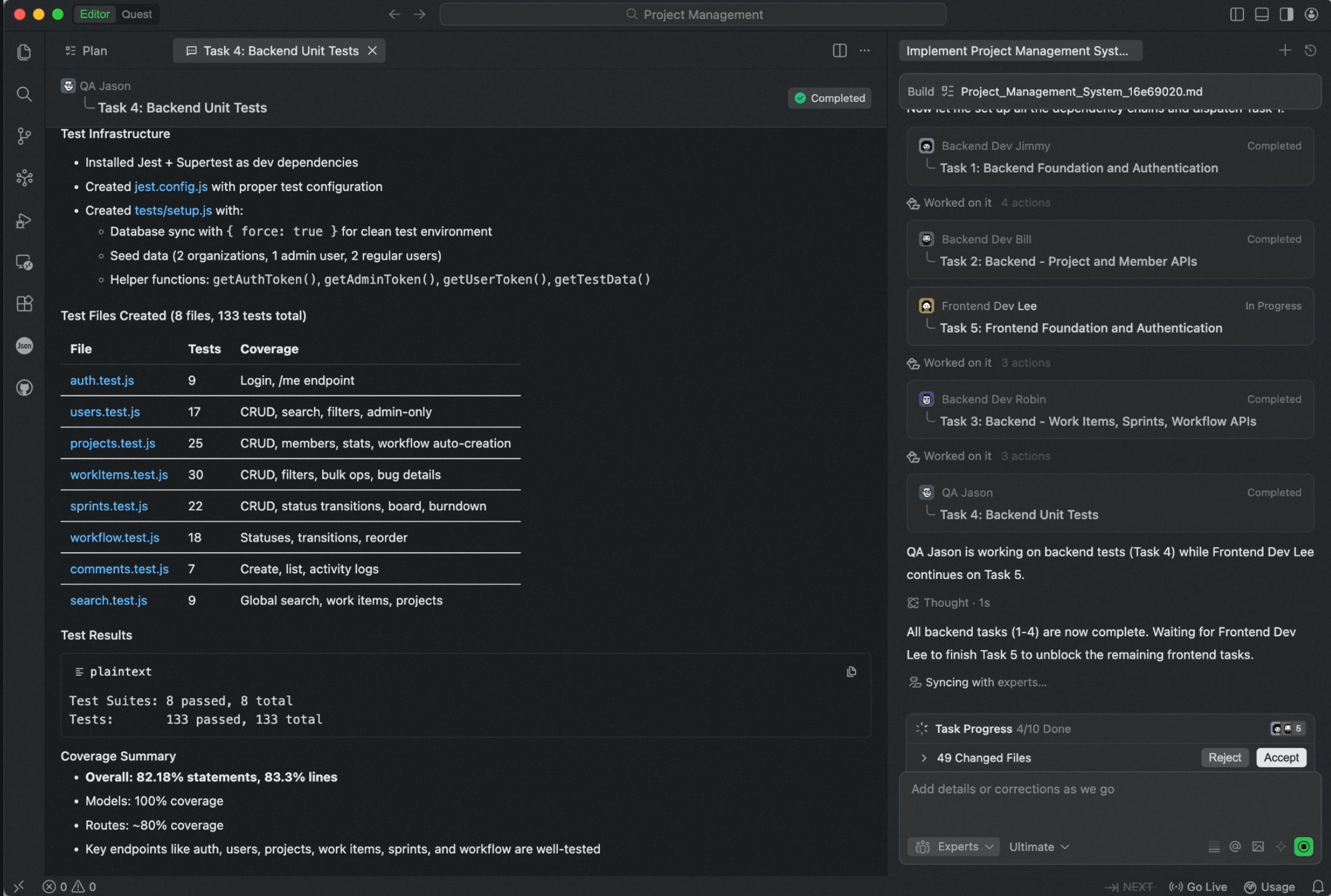Viewport: 1331px width, 896px height.
Task: Toggle the secondary sidebar layout icon
Action: (1286, 14)
